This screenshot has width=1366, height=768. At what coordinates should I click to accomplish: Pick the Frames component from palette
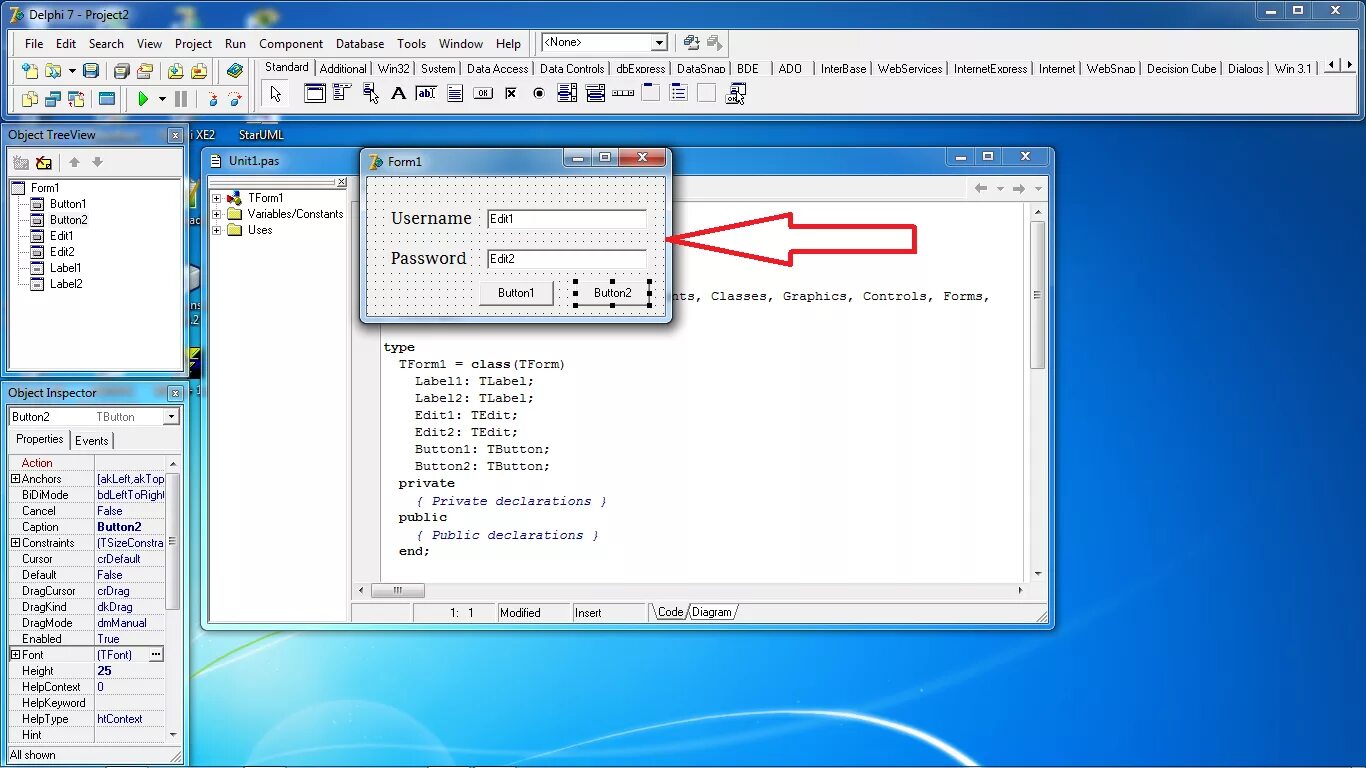315,93
